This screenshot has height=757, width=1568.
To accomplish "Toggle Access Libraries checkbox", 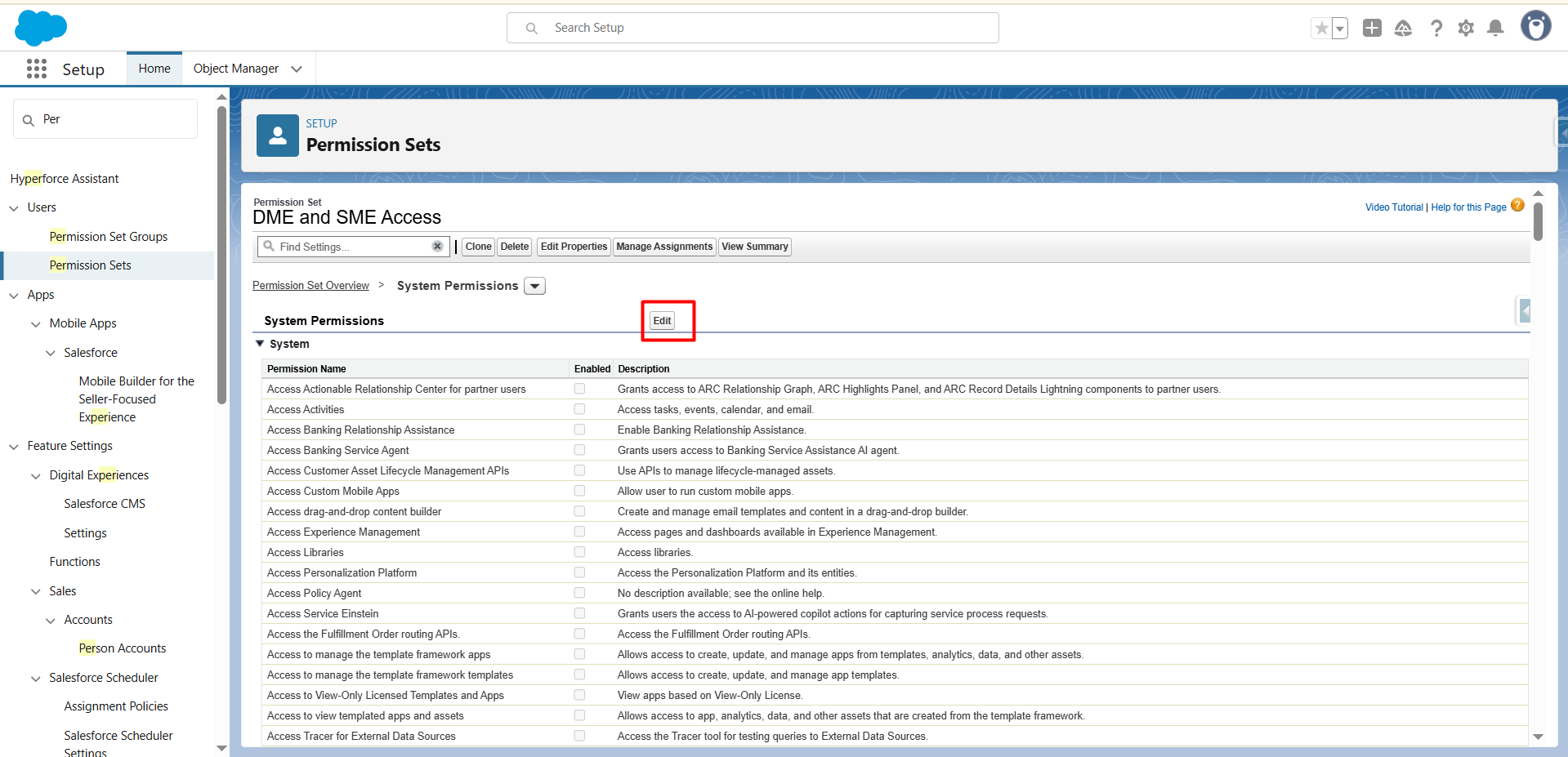I will tap(579, 552).
